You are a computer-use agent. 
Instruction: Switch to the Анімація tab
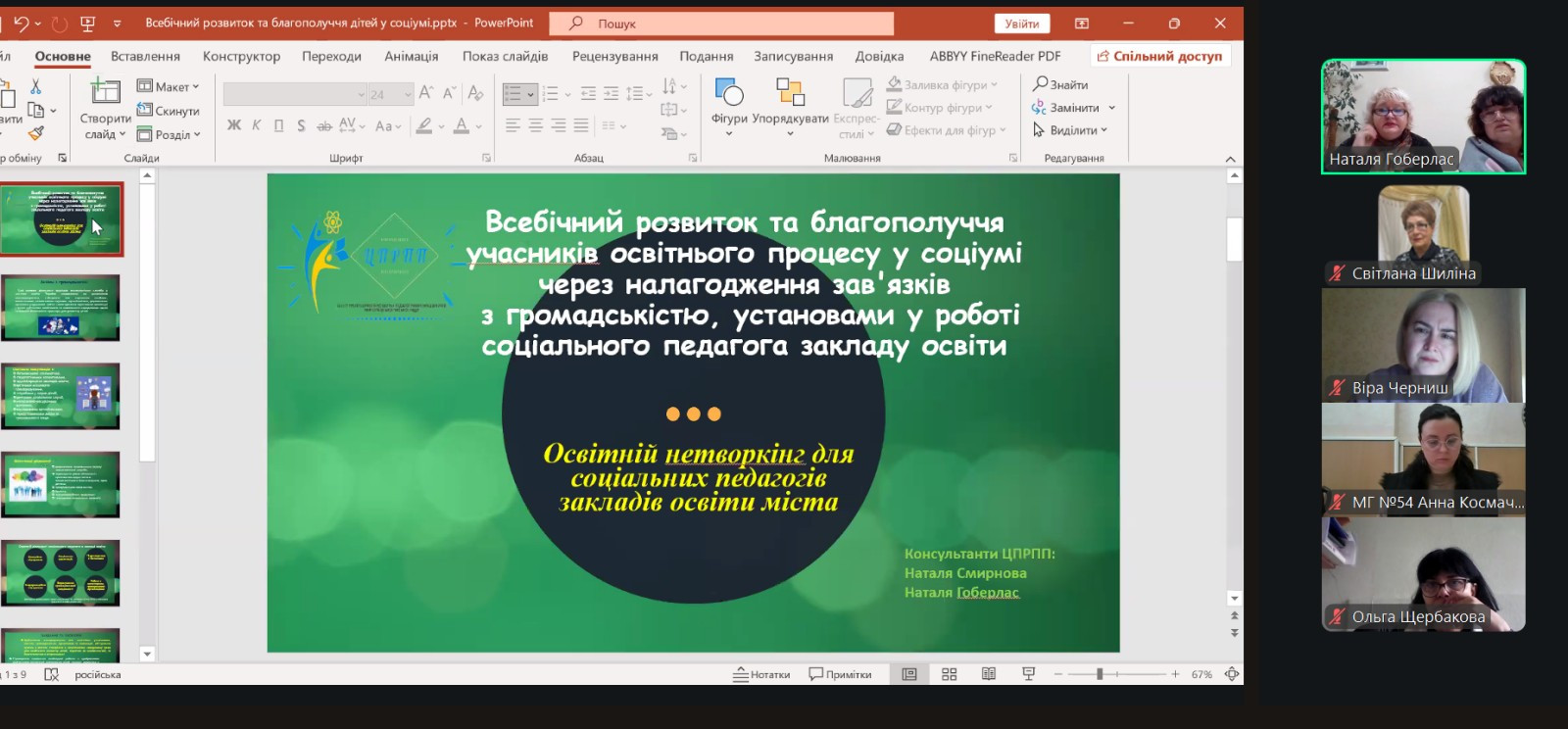click(x=411, y=56)
